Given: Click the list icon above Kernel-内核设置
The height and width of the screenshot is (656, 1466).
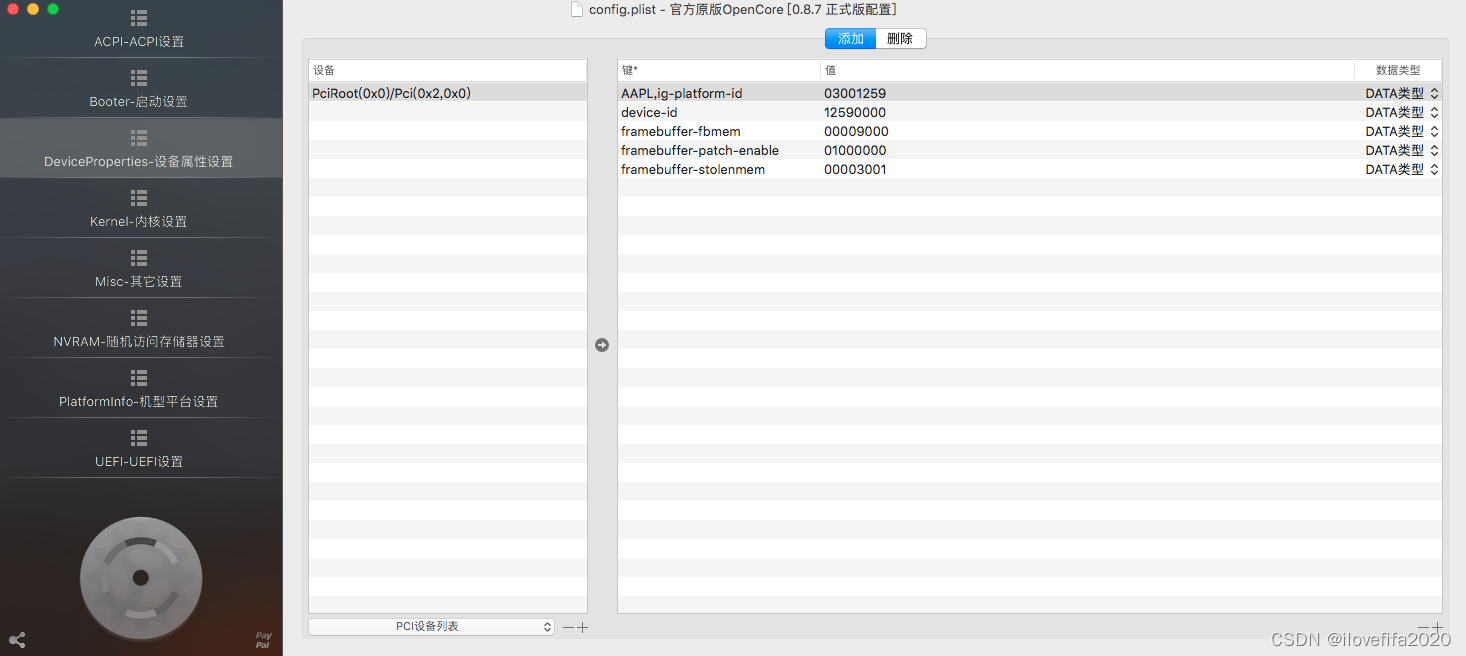Looking at the screenshot, I should [x=139, y=197].
